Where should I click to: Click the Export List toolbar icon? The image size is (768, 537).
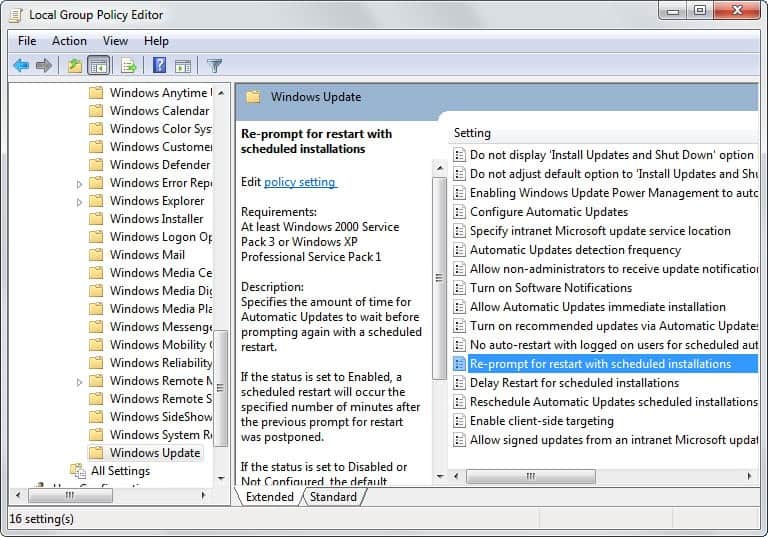(x=129, y=65)
